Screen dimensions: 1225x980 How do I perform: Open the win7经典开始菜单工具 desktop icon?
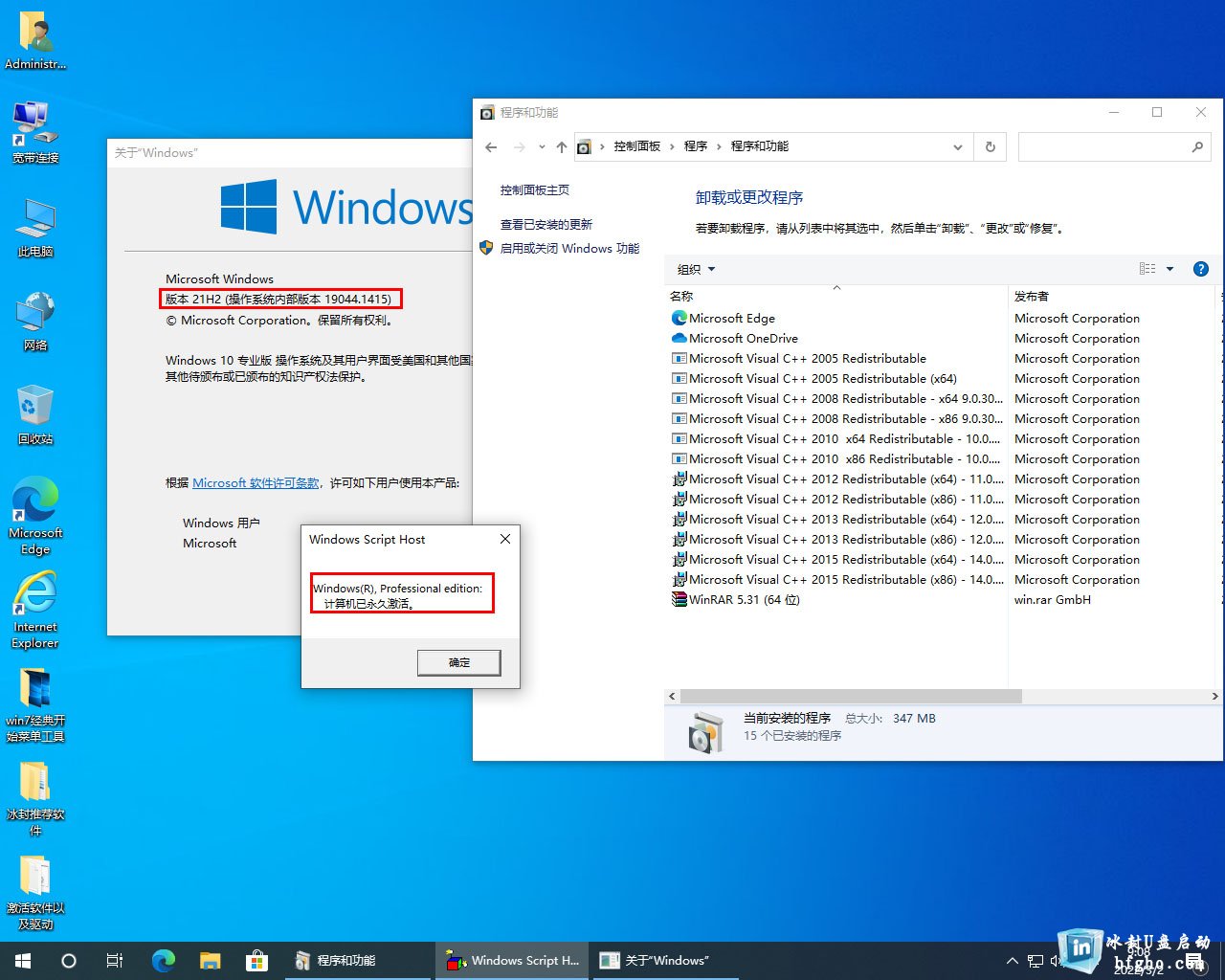35,704
